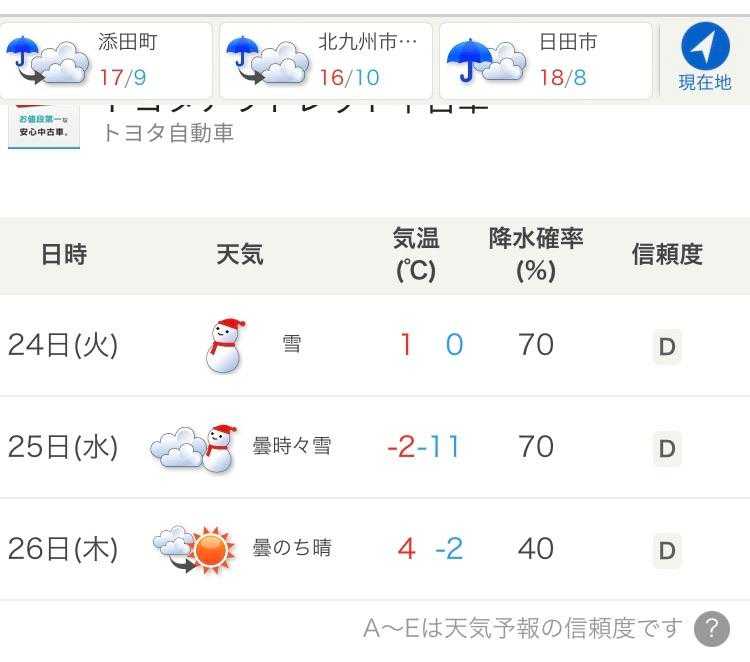Tap the 現在地 current location arrow icon
The image size is (750, 662).
[705, 46]
